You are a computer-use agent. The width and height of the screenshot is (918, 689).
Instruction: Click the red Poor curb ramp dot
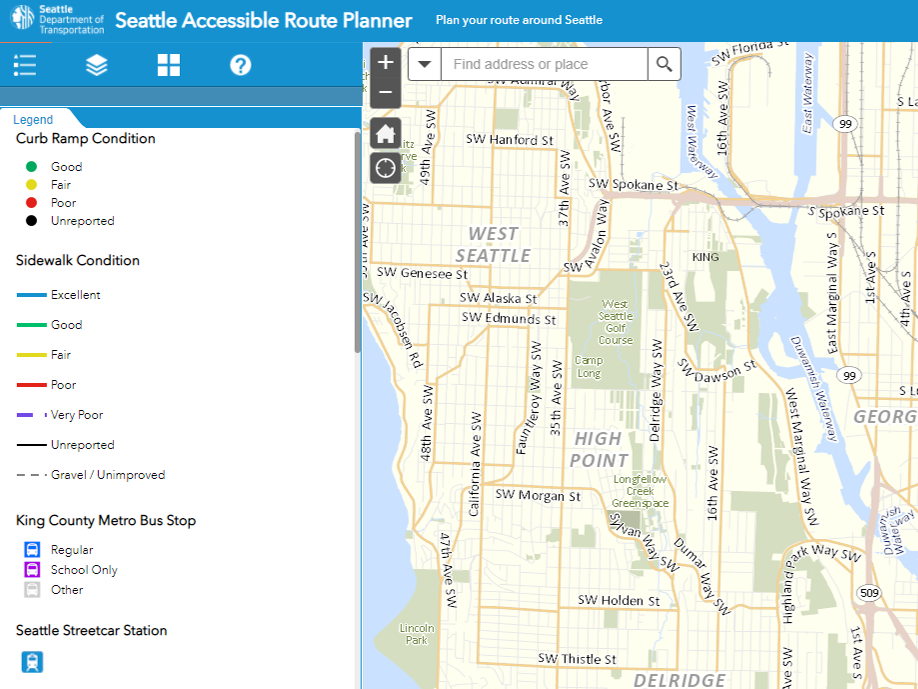32,203
